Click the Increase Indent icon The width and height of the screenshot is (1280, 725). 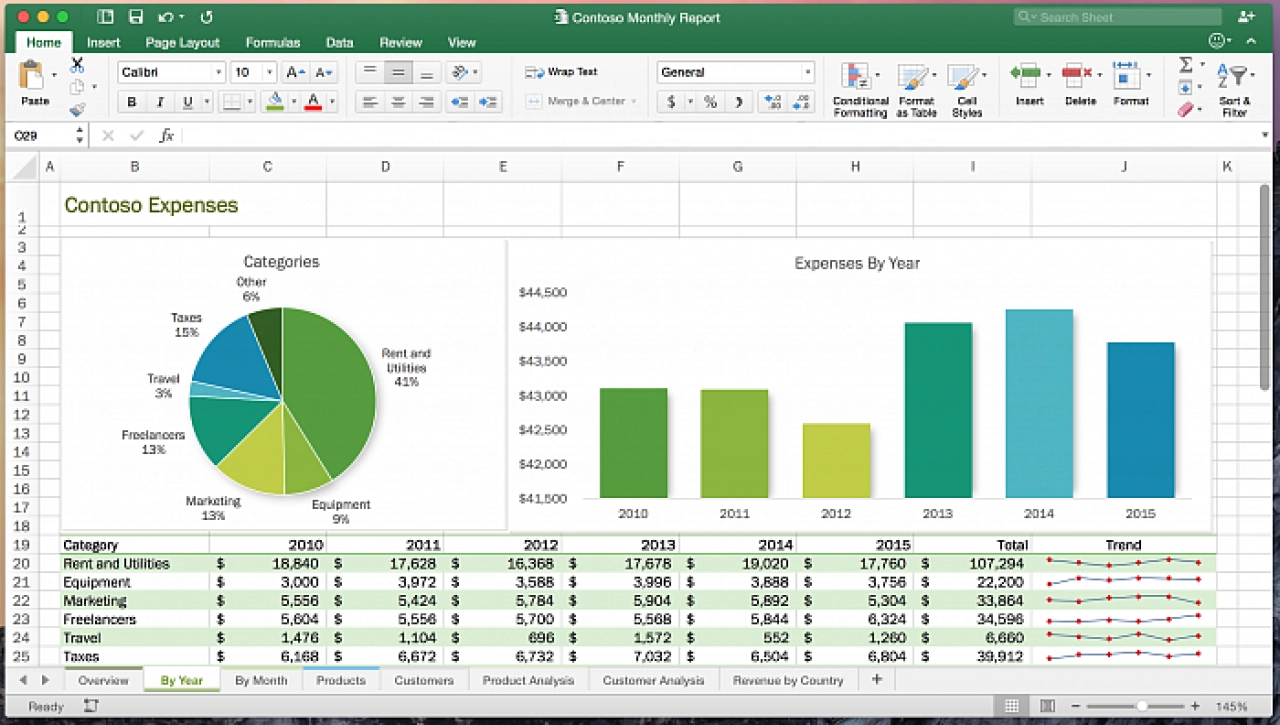click(487, 102)
